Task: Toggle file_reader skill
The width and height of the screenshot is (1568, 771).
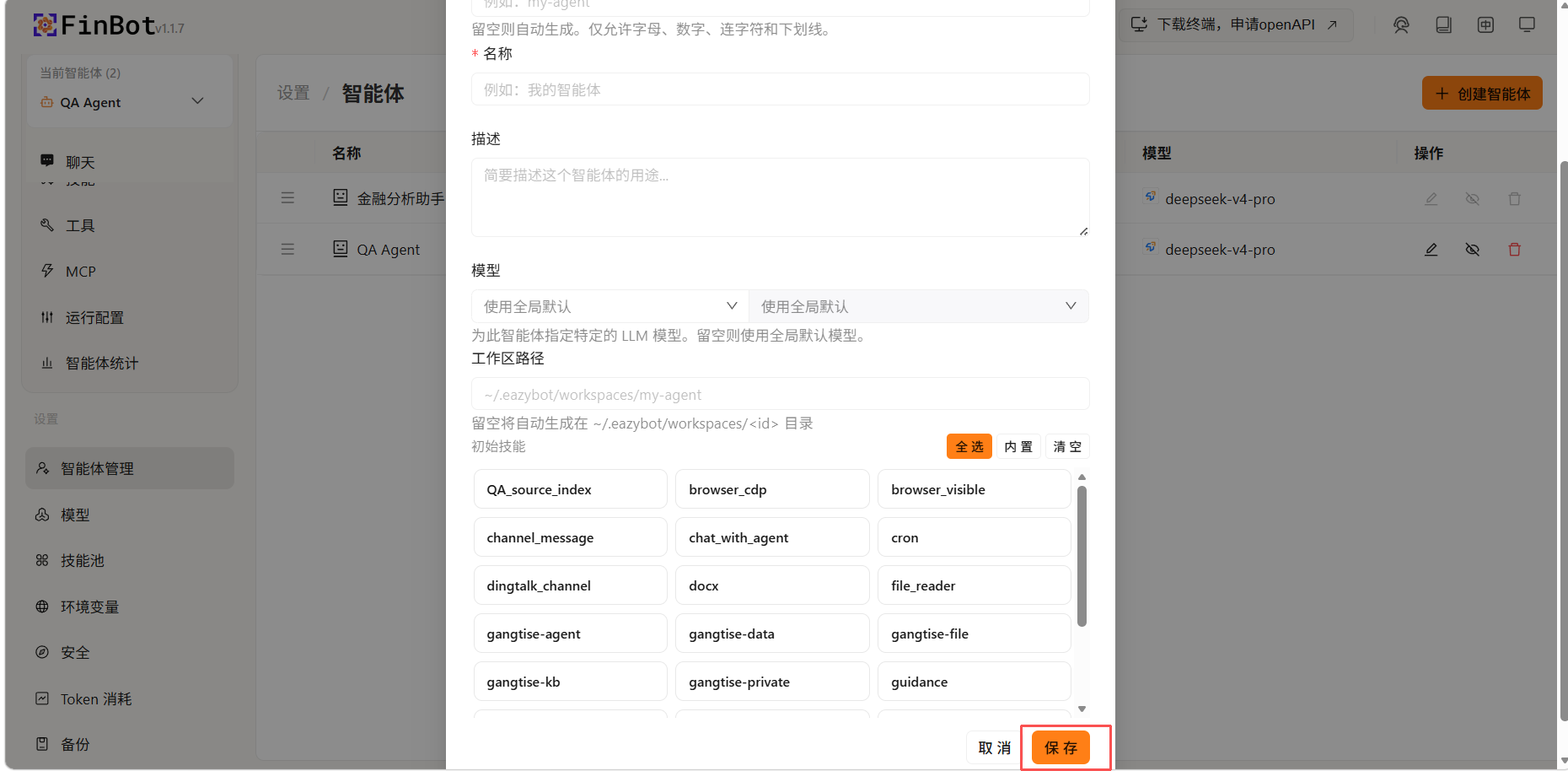Action: click(975, 585)
